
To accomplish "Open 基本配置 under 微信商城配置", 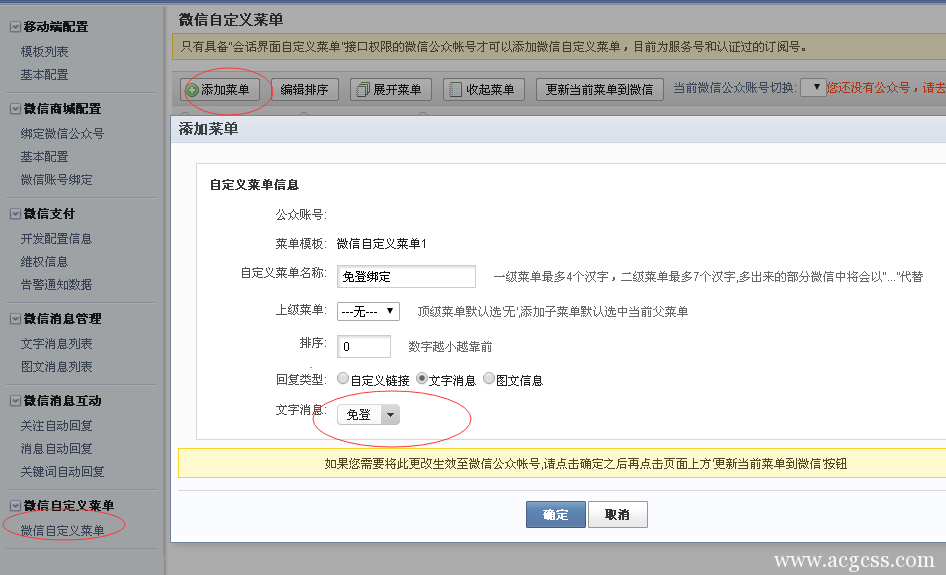I will [45, 157].
